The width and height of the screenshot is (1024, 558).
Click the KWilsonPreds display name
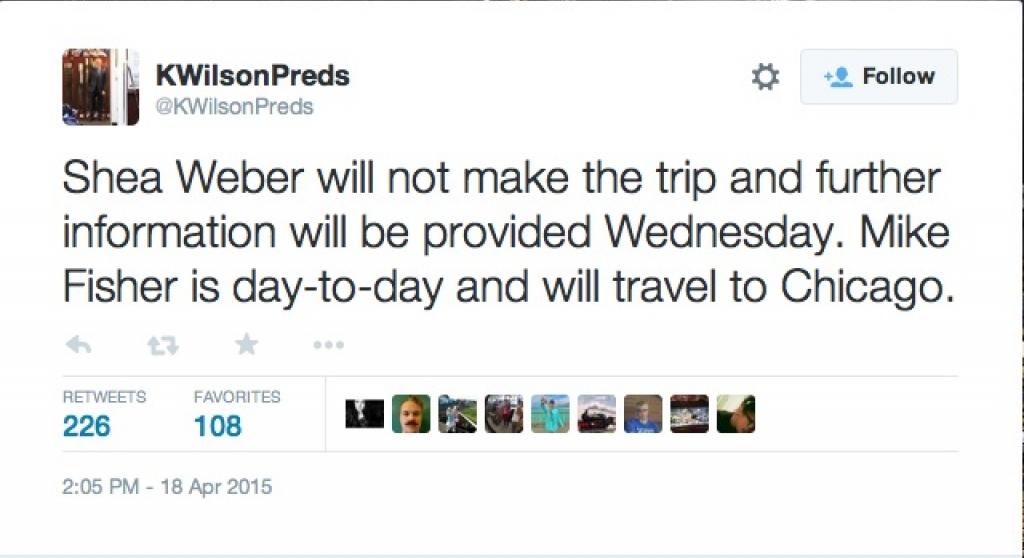point(252,76)
